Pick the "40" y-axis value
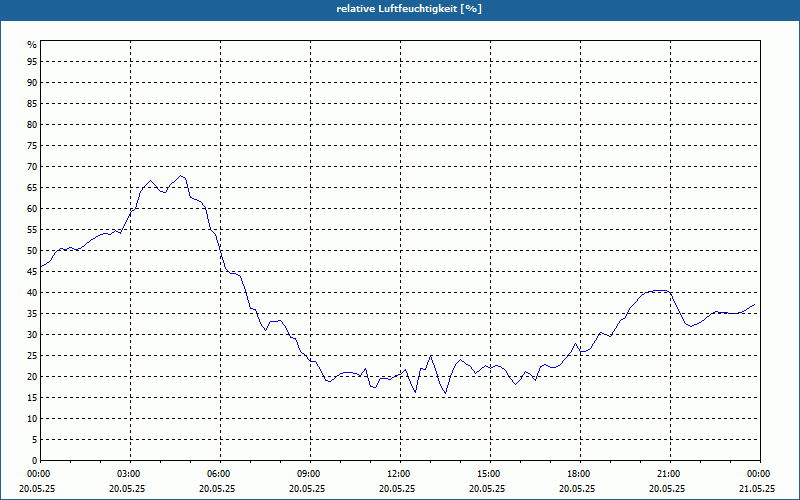Viewport: 800px width, 500px height. point(32,293)
